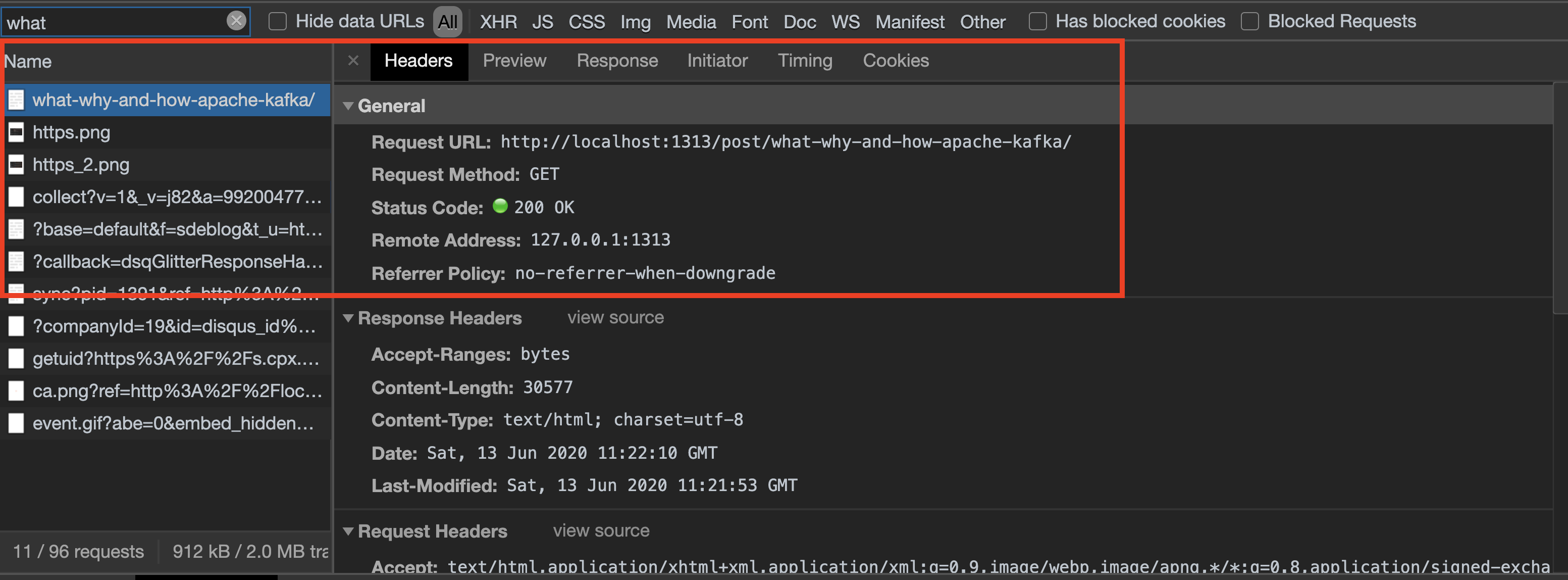Click the JS filter icon
This screenshot has height=580, width=1568.
543,18
